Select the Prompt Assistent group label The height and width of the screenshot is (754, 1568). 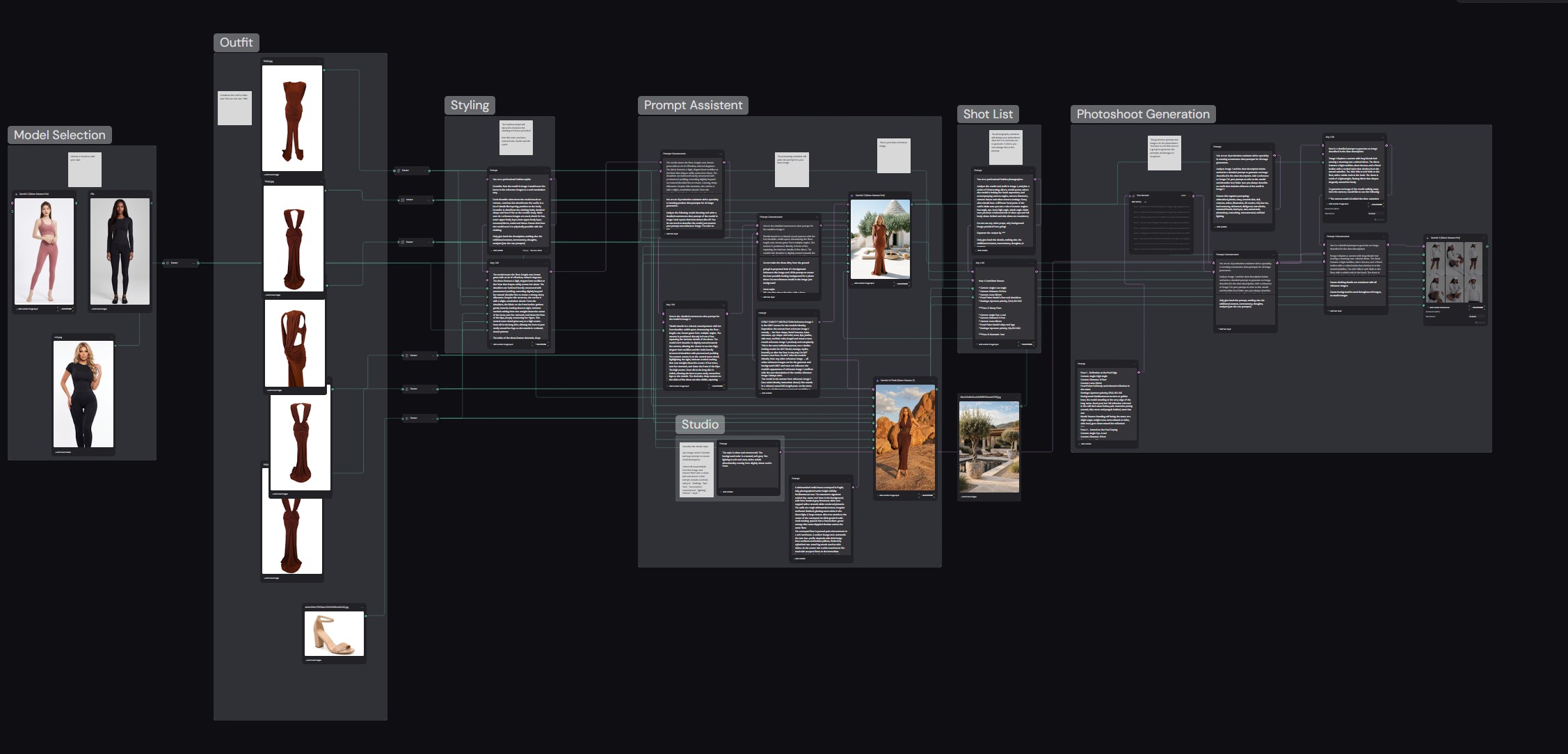tap(693, 105)
